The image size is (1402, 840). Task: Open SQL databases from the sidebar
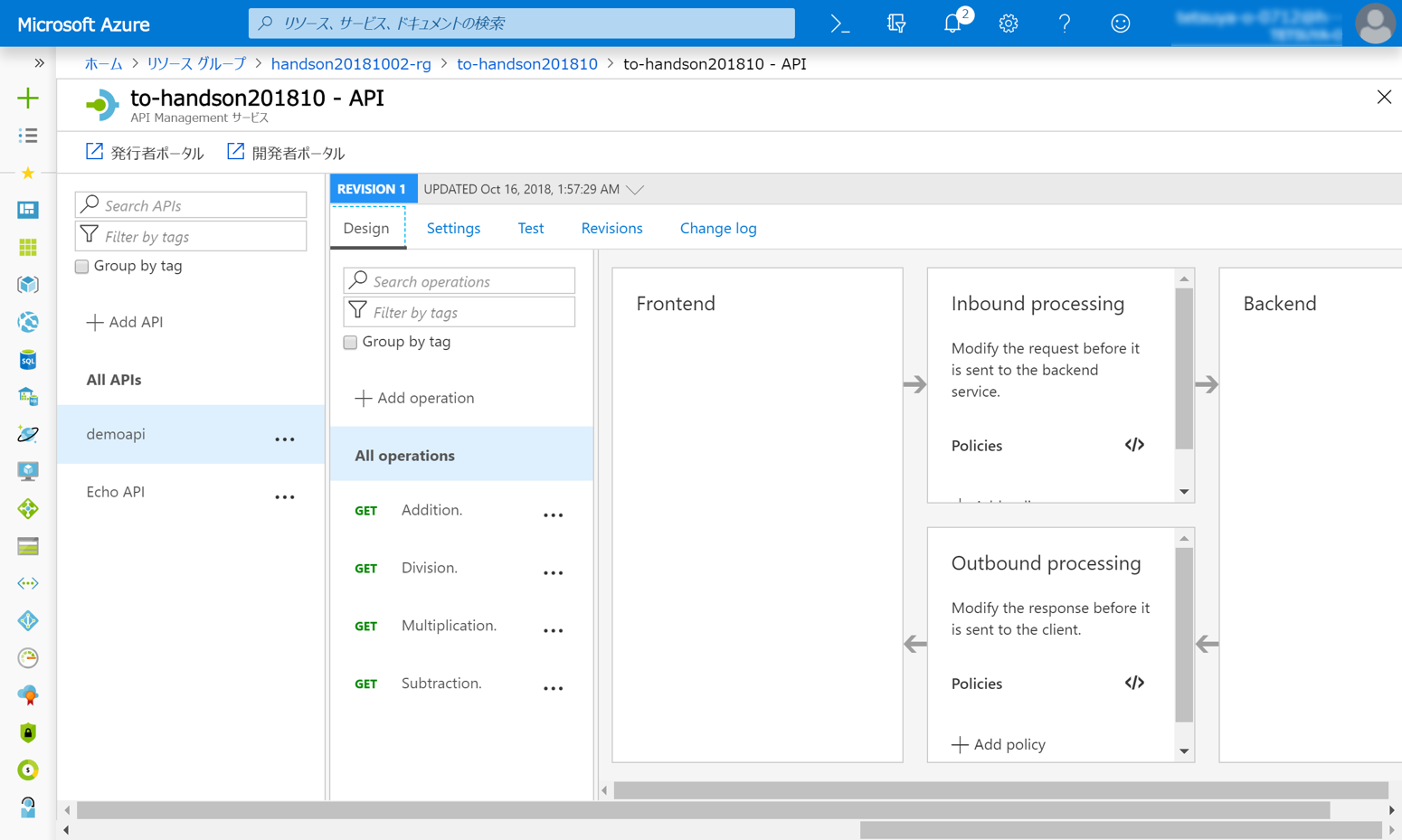(x=27, y=359)
